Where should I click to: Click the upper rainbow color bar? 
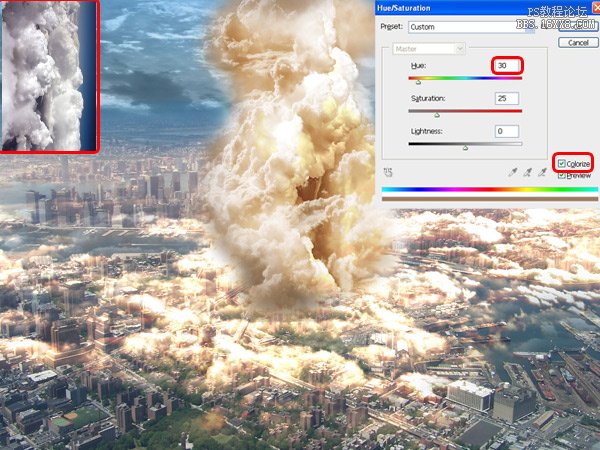tap(490, 189)
